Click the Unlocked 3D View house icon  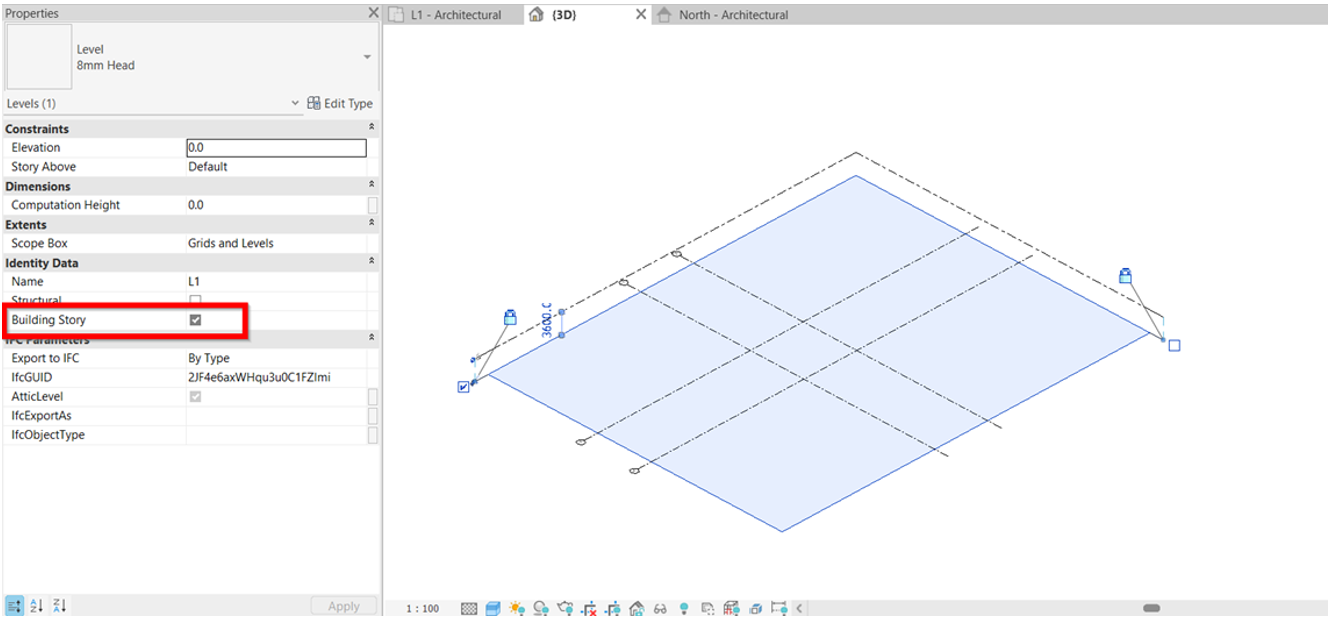636,608
